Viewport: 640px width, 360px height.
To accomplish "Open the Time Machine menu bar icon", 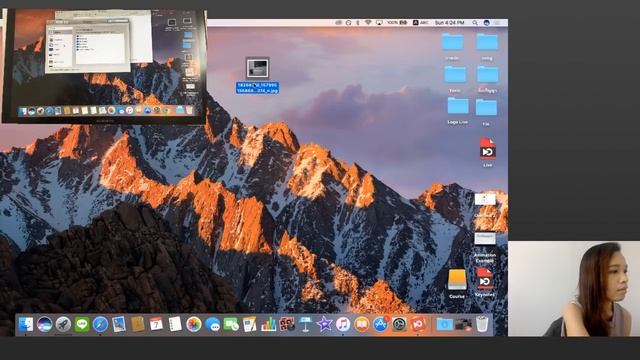I will [349, 23].
